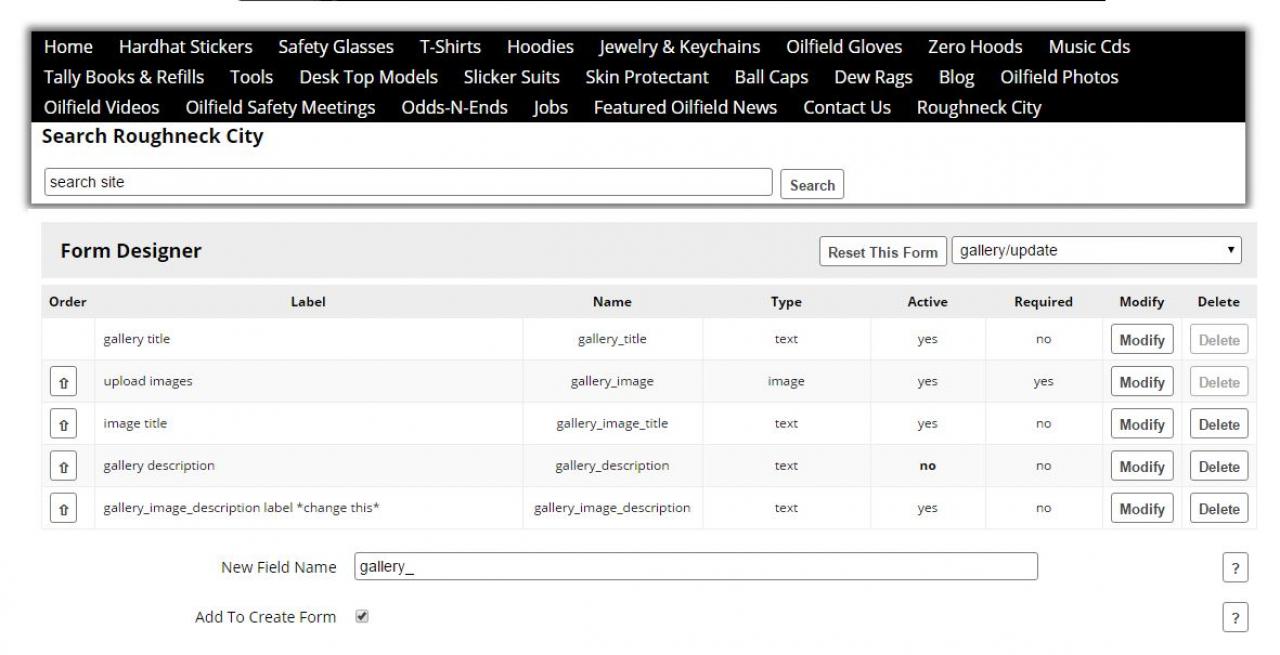
Task: Open the gallery/update form dropdown
Action: 1096,251
